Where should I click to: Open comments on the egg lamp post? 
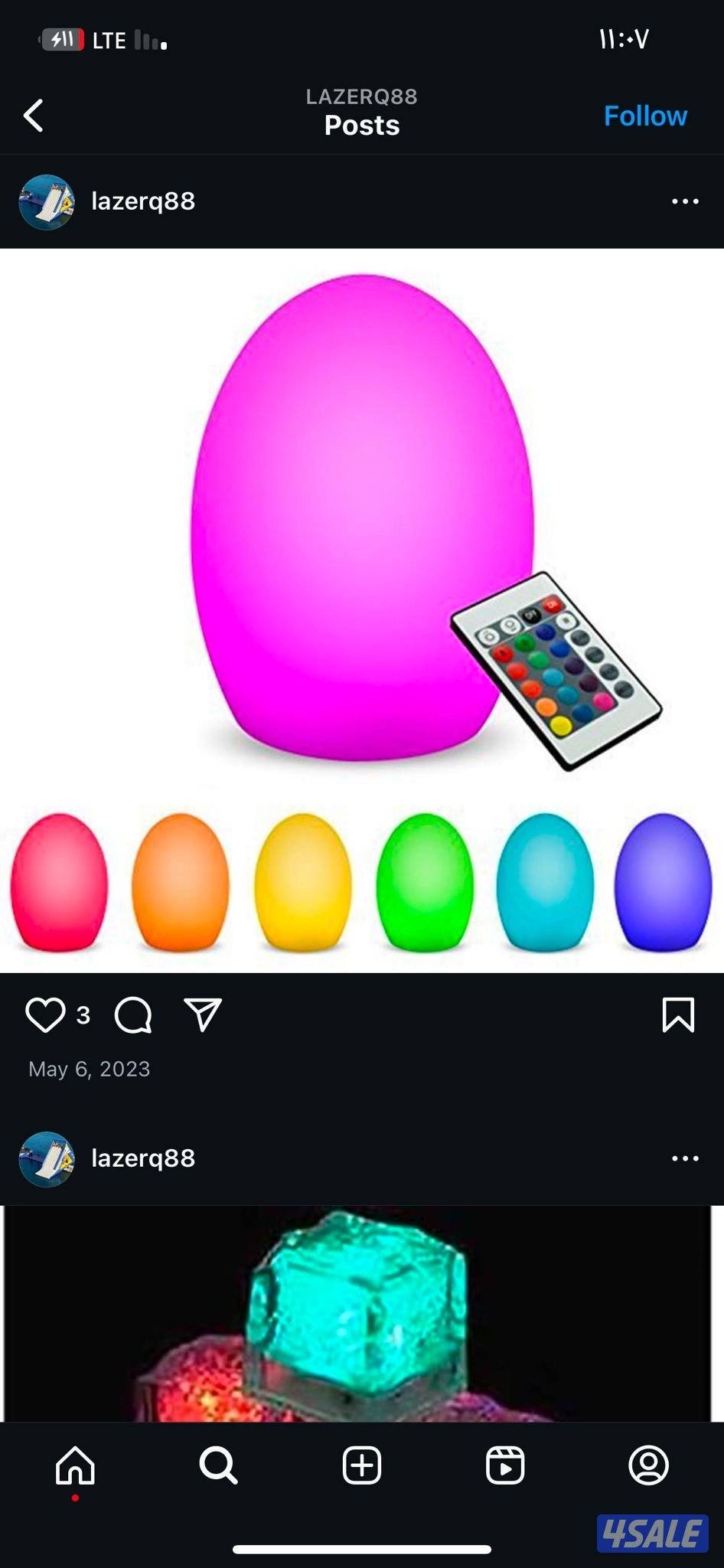[x=133, y=1015]
